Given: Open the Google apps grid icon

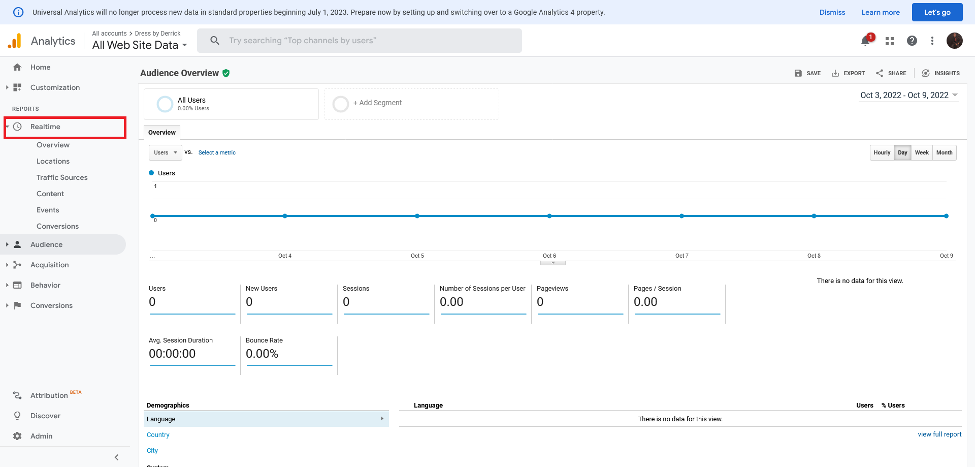Looking at the screenshot, I should (x=889, y=41).
